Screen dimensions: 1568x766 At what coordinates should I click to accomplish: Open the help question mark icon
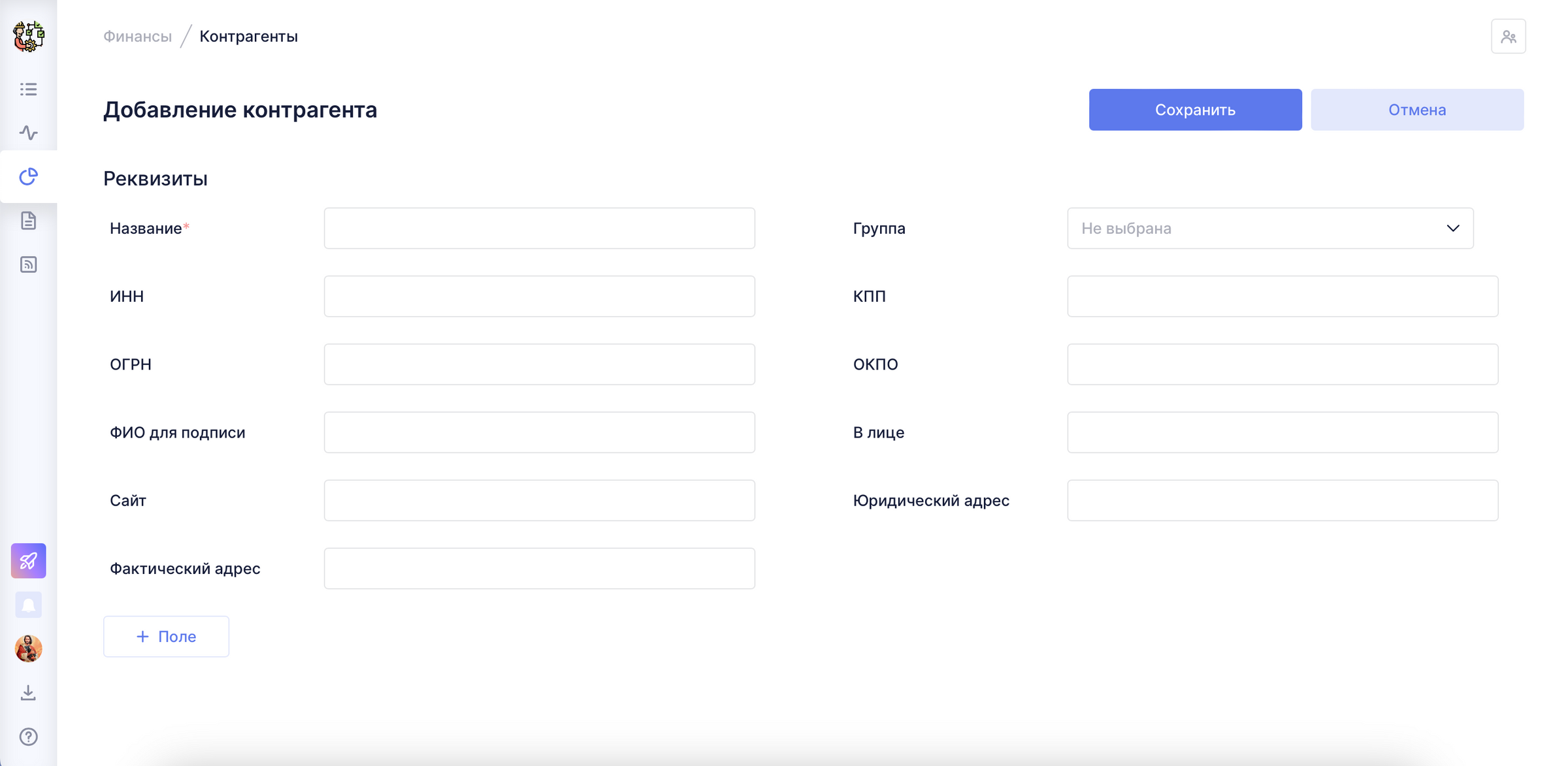click(28, 737)
